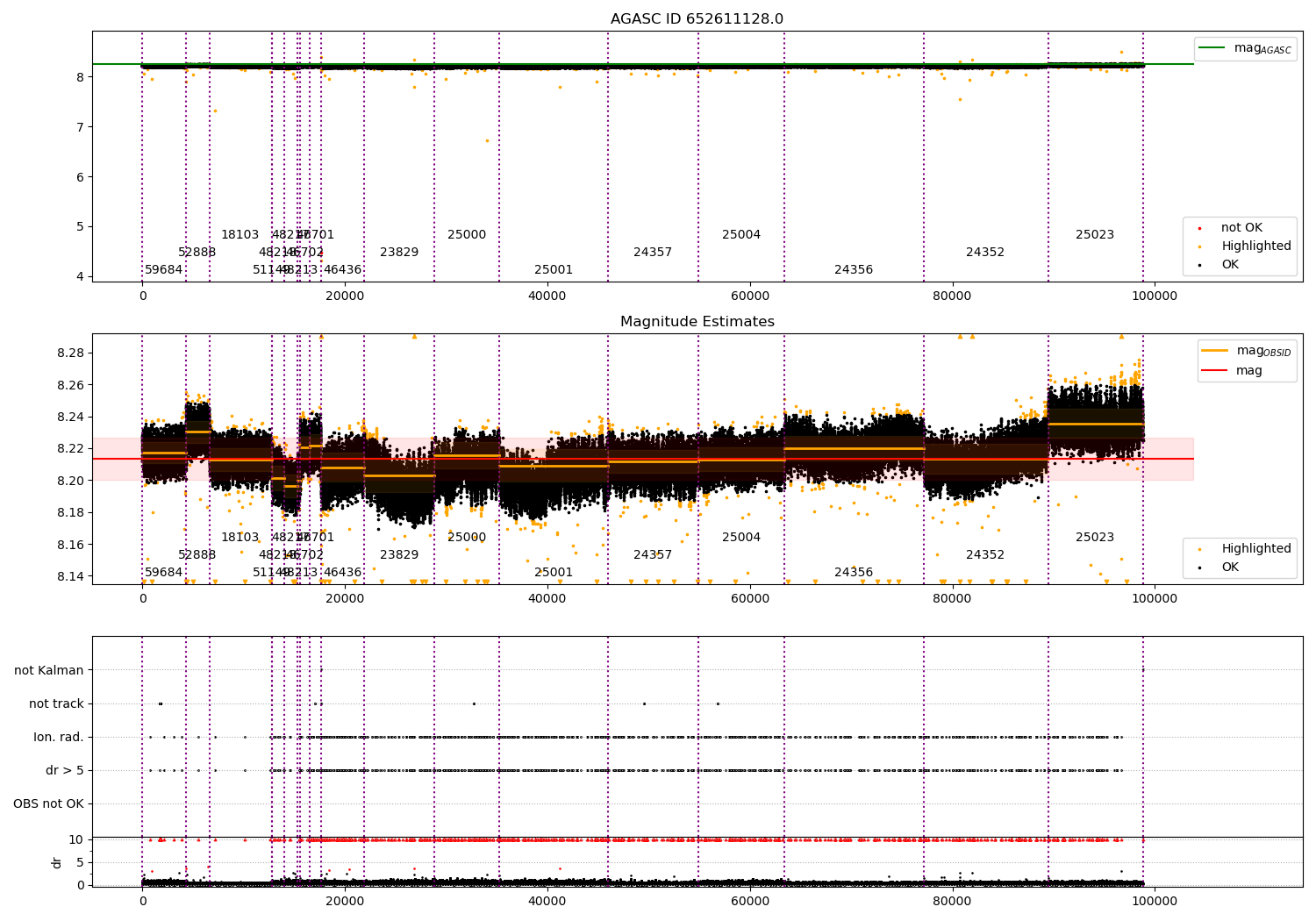Image resolution: width=1316 pixels, height=921 pixels.
Task: Click x-axis tick 40000 in the bottom plot
Action: coord(547,901)
